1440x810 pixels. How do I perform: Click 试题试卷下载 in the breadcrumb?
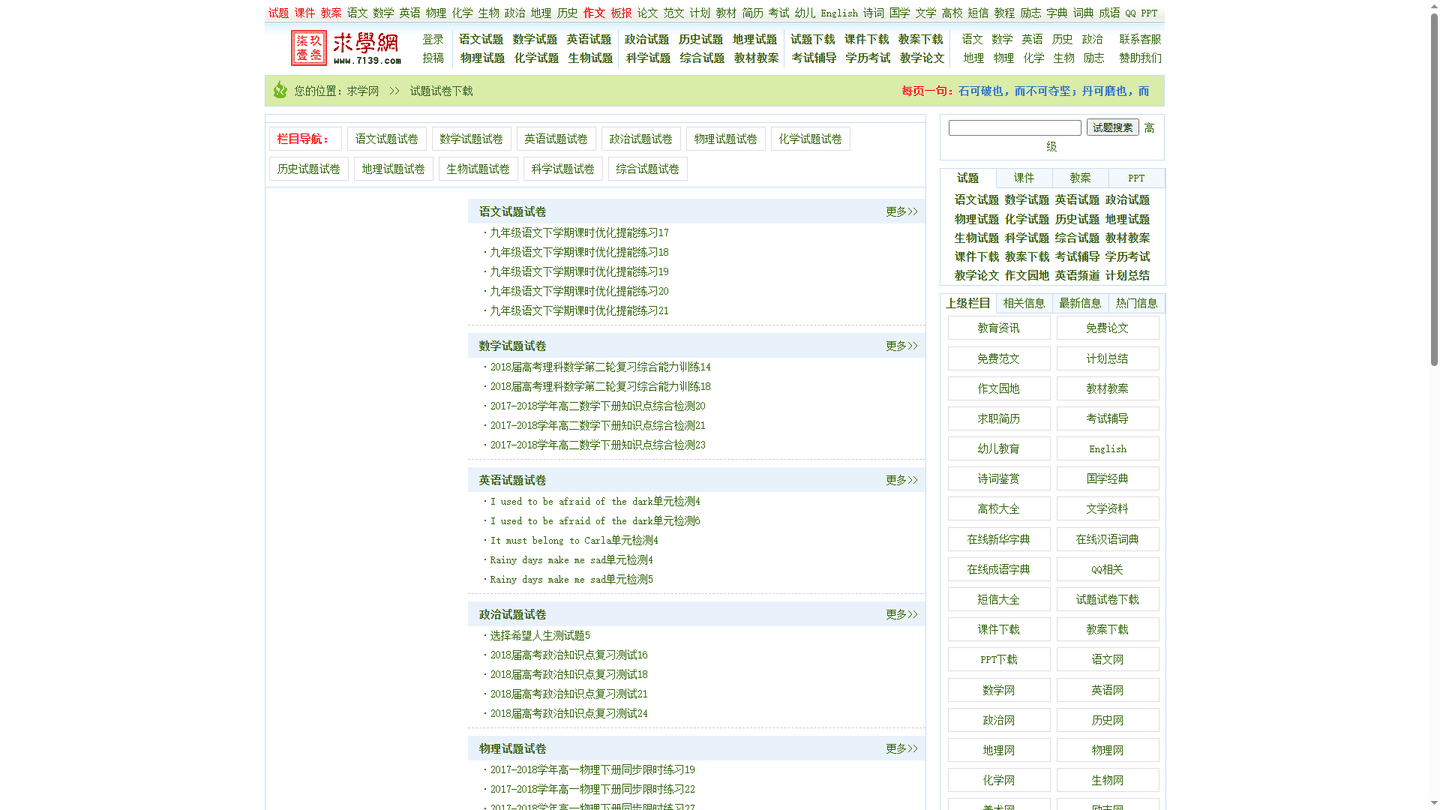[x=441, y=91]
